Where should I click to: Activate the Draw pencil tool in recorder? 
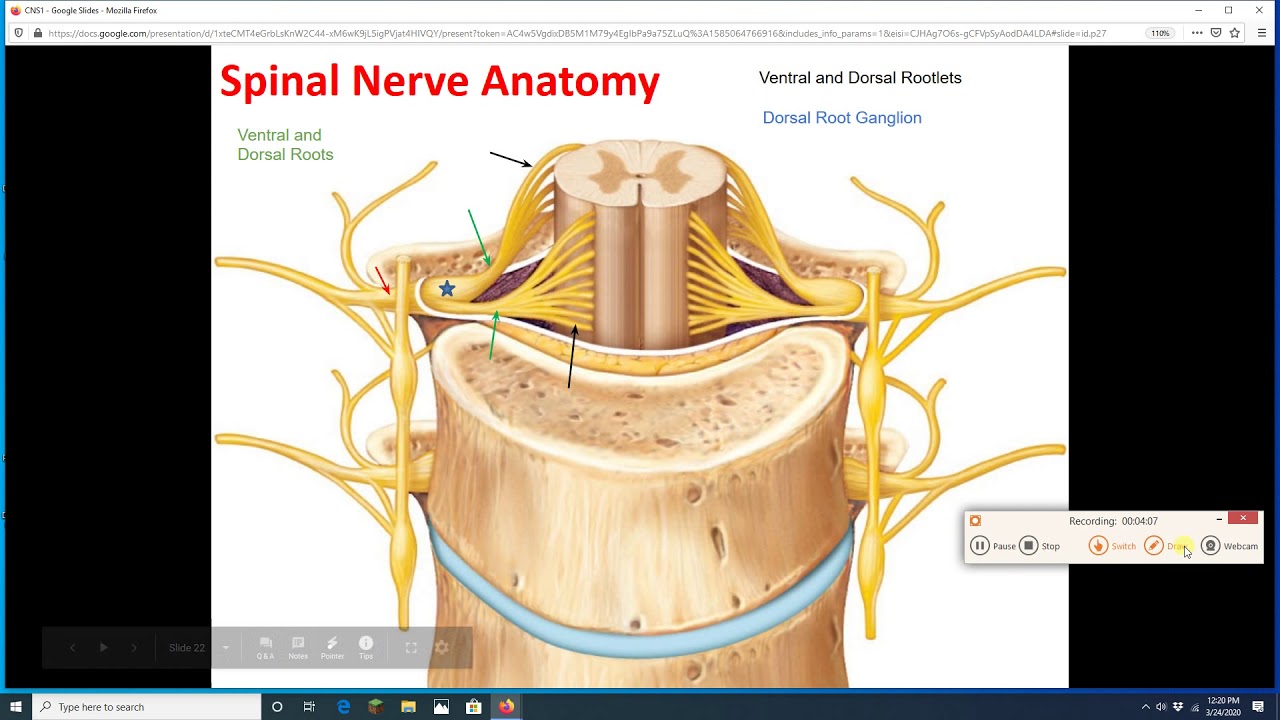click(x=1154, y=546)
